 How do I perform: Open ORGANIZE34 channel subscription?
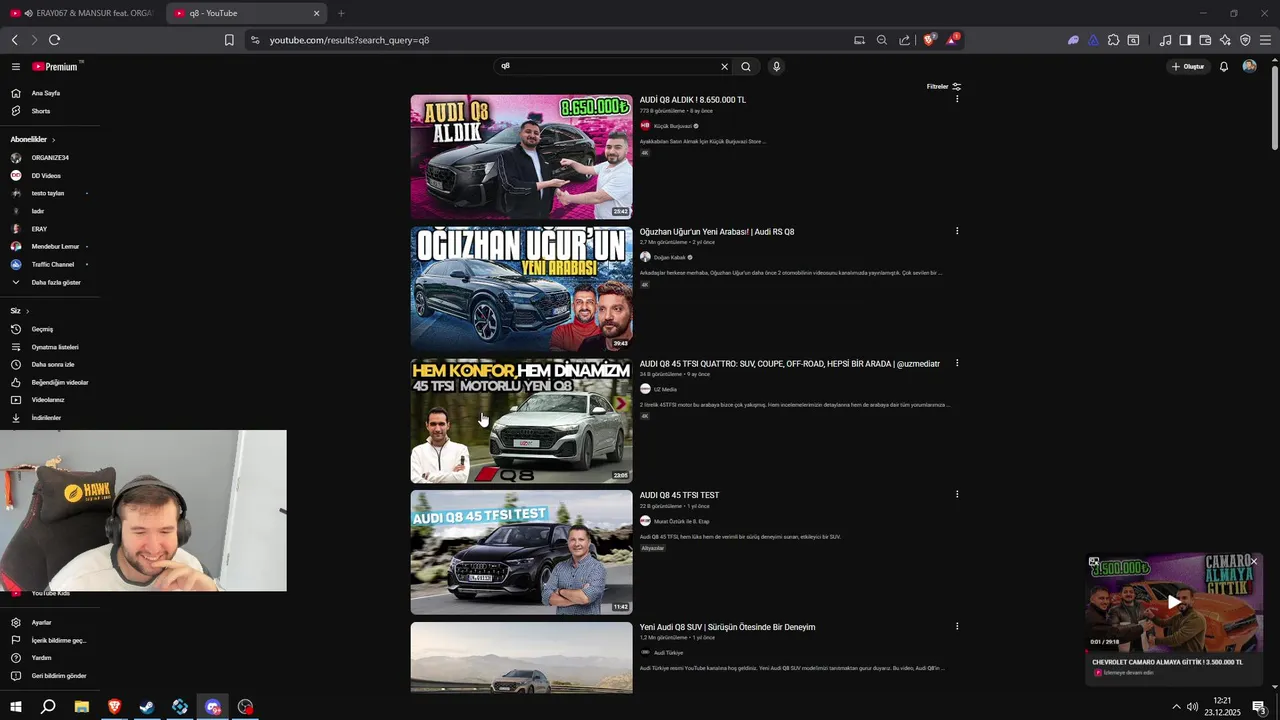(x=50, y=158)
